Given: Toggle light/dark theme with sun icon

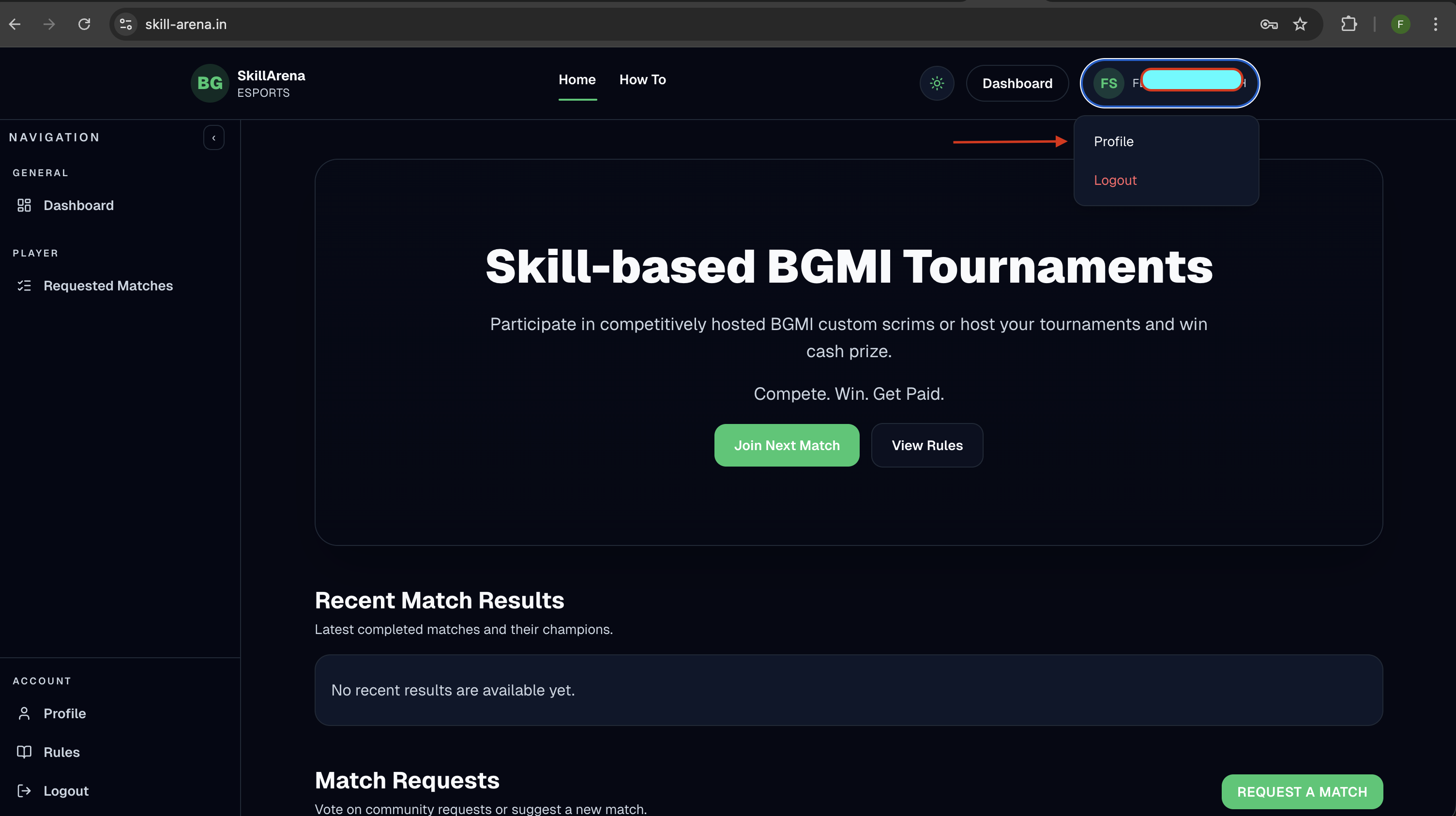Looking at the screenshot, I should [937, 83].
